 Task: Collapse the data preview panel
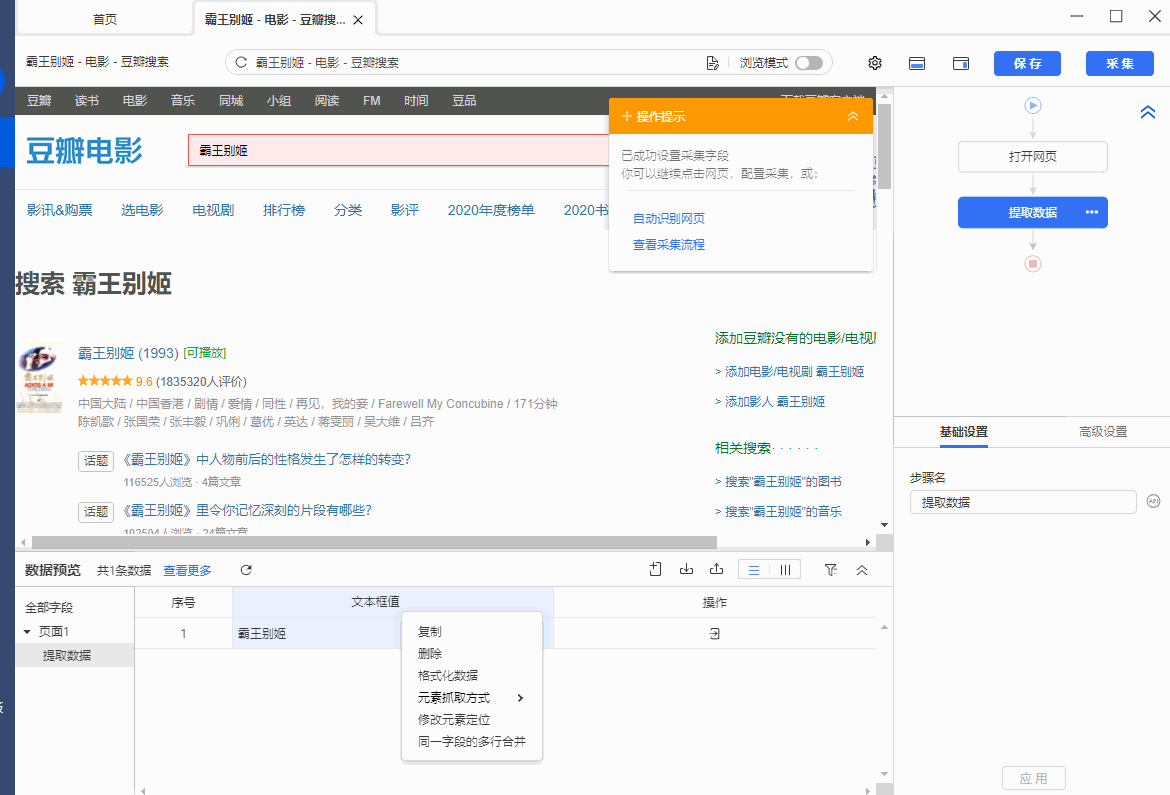[x=862, y=570]
